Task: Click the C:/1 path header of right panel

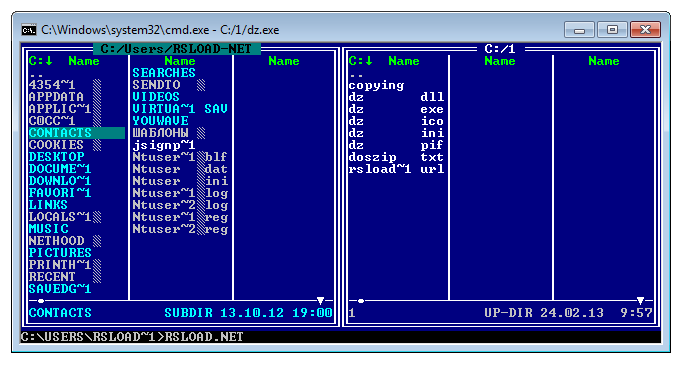Action: (x=500, y=48)
